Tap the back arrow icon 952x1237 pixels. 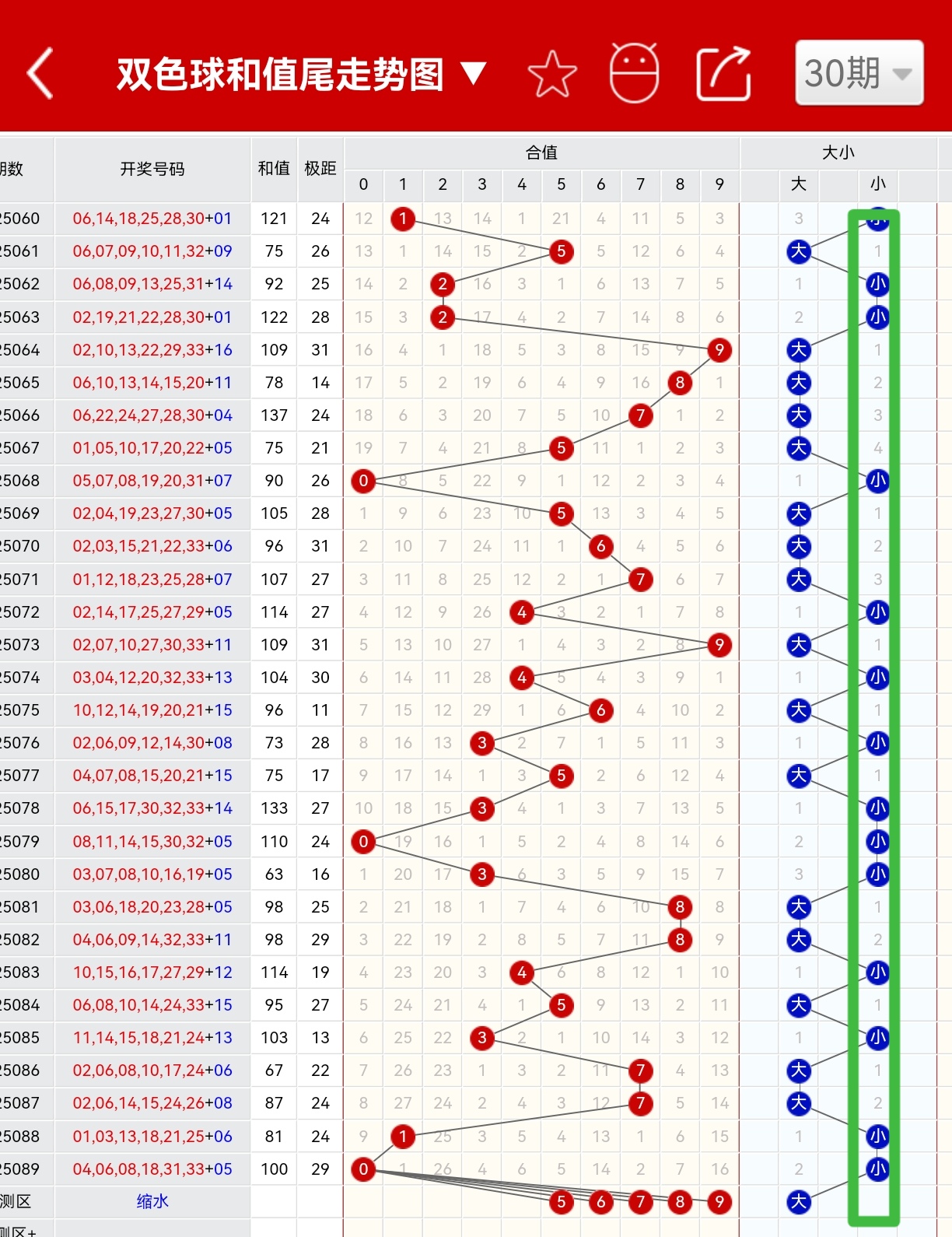click(40, 74)
